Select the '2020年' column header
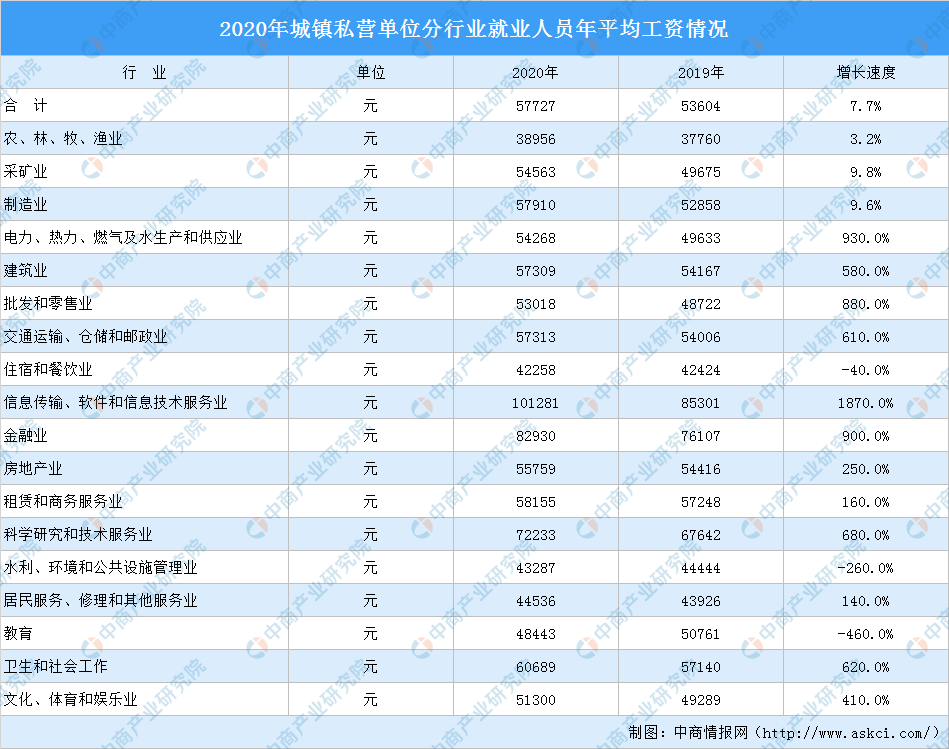This screenshot has height=749, width=949. [x=536, y=73]
